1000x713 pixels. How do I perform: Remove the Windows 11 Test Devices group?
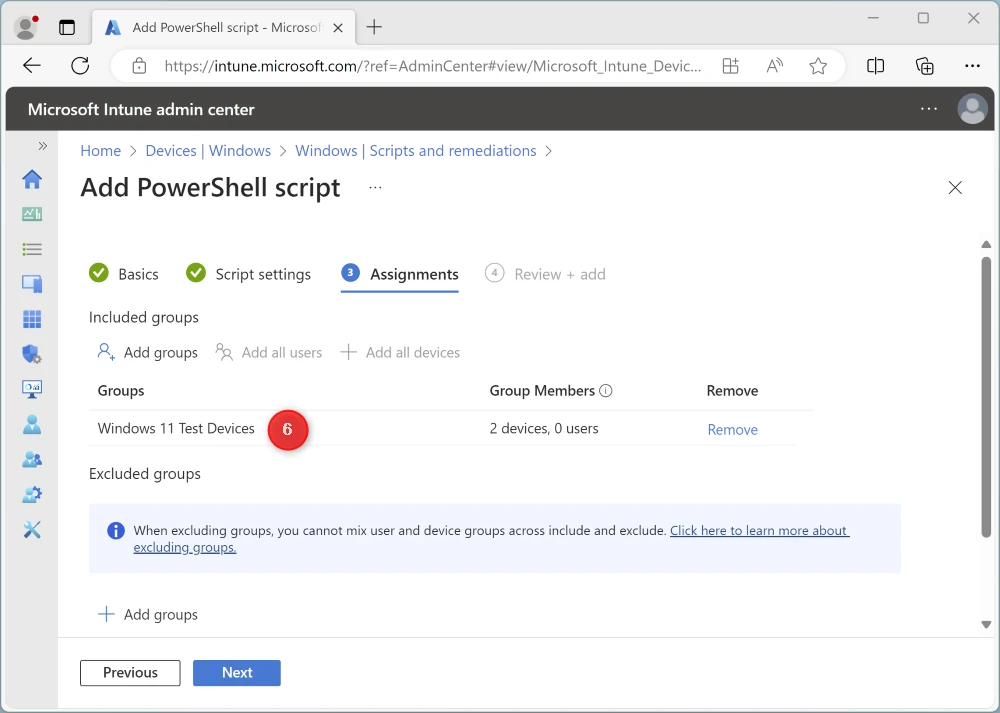tap(732, 429)
